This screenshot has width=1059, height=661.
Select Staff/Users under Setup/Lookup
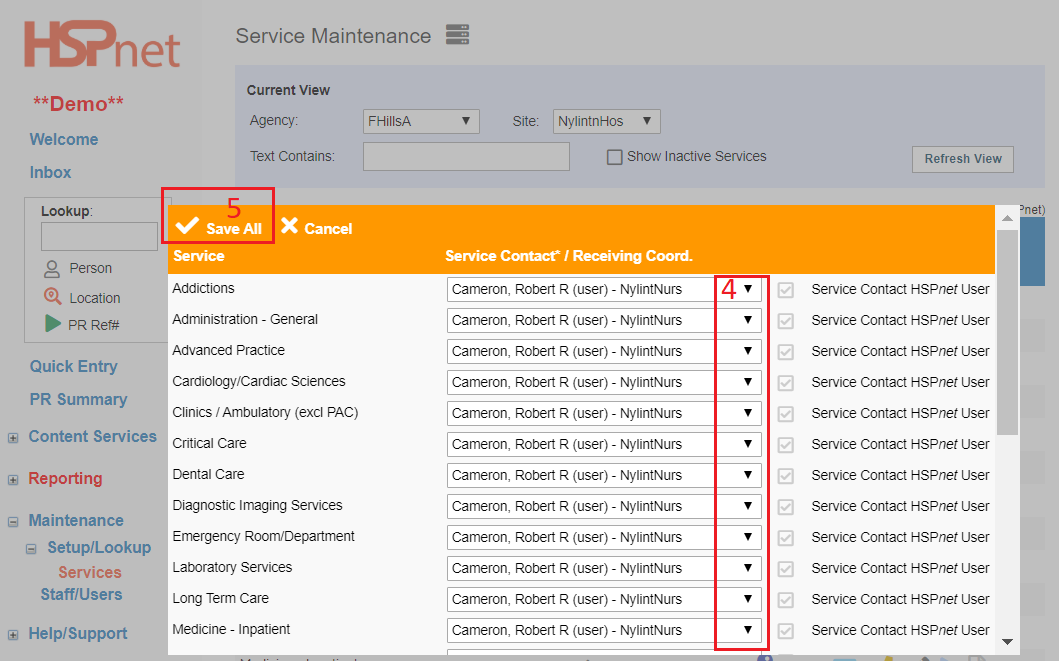pos(82,595)
